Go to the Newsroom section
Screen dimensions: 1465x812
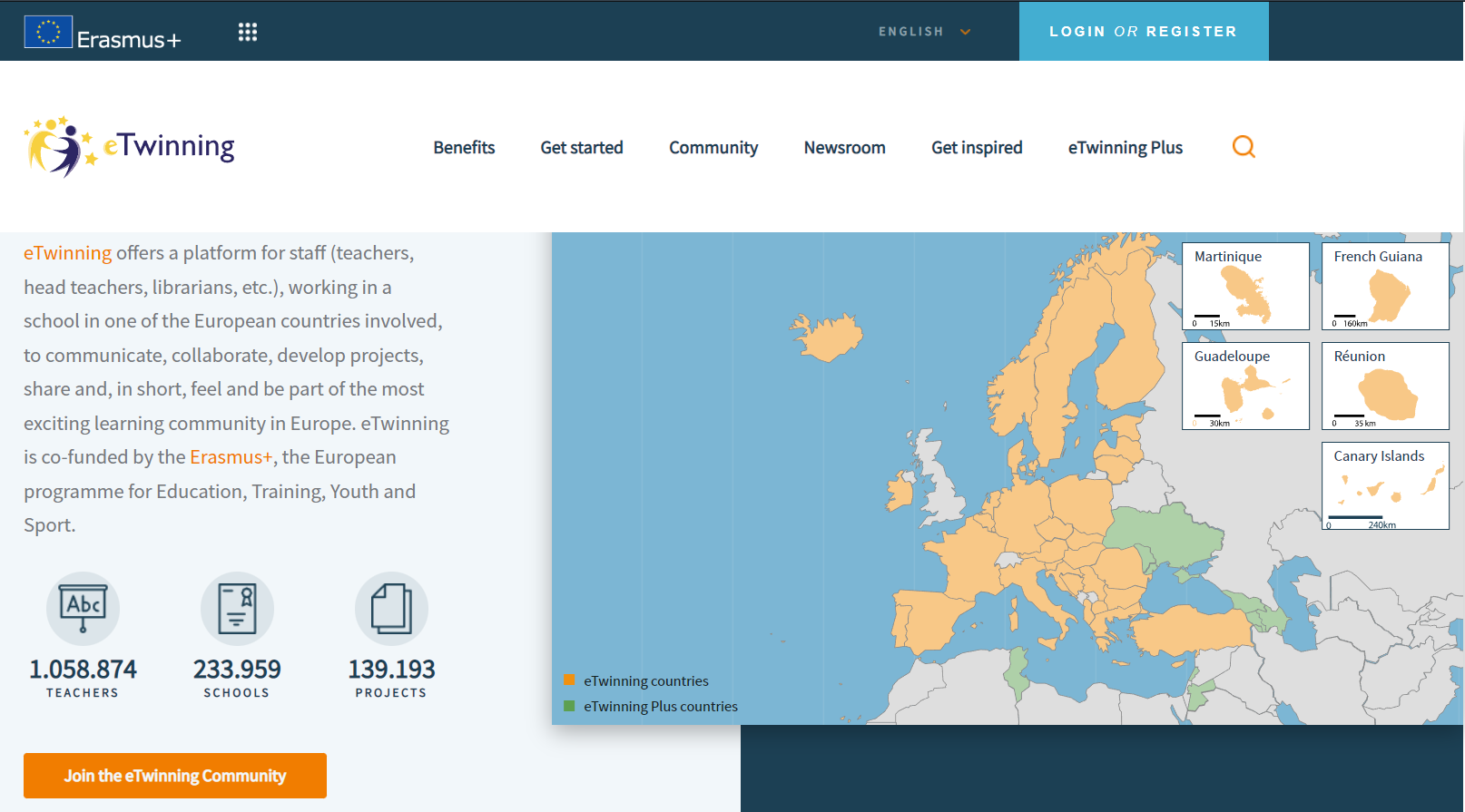[x=844, y=148]
